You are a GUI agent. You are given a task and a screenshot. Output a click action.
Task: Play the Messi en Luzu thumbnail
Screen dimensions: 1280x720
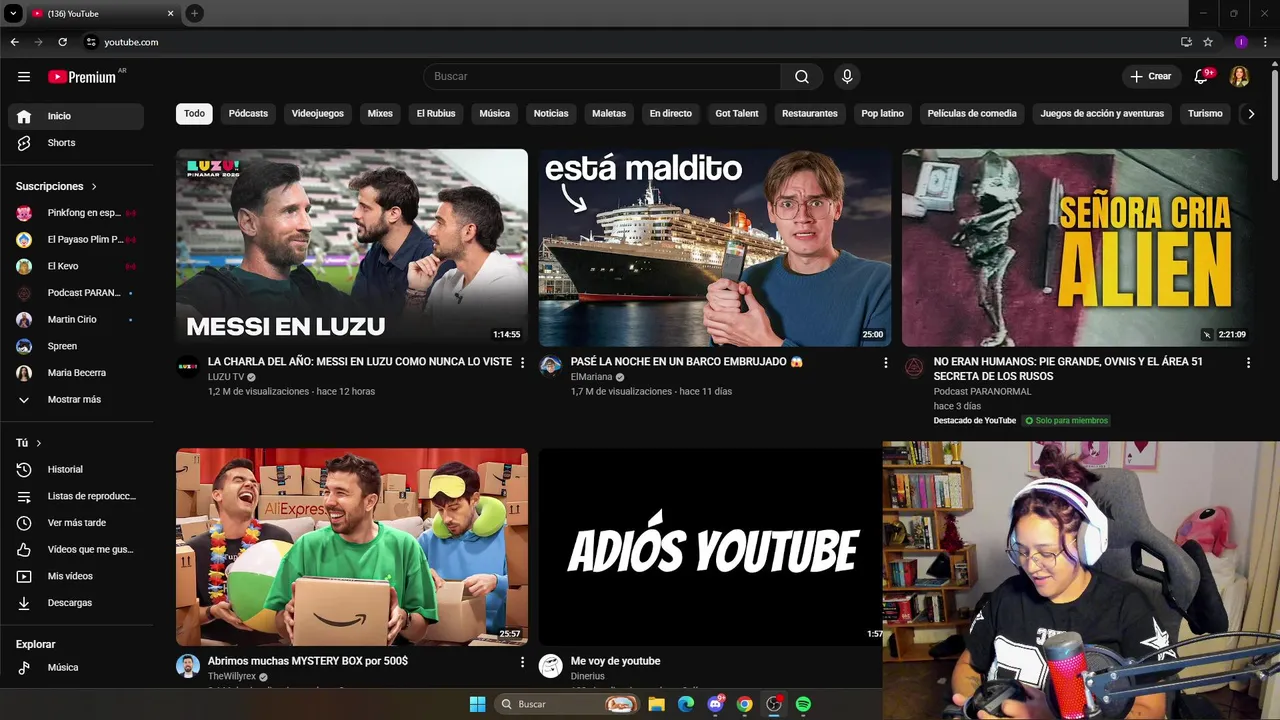[x=352, y=248]
